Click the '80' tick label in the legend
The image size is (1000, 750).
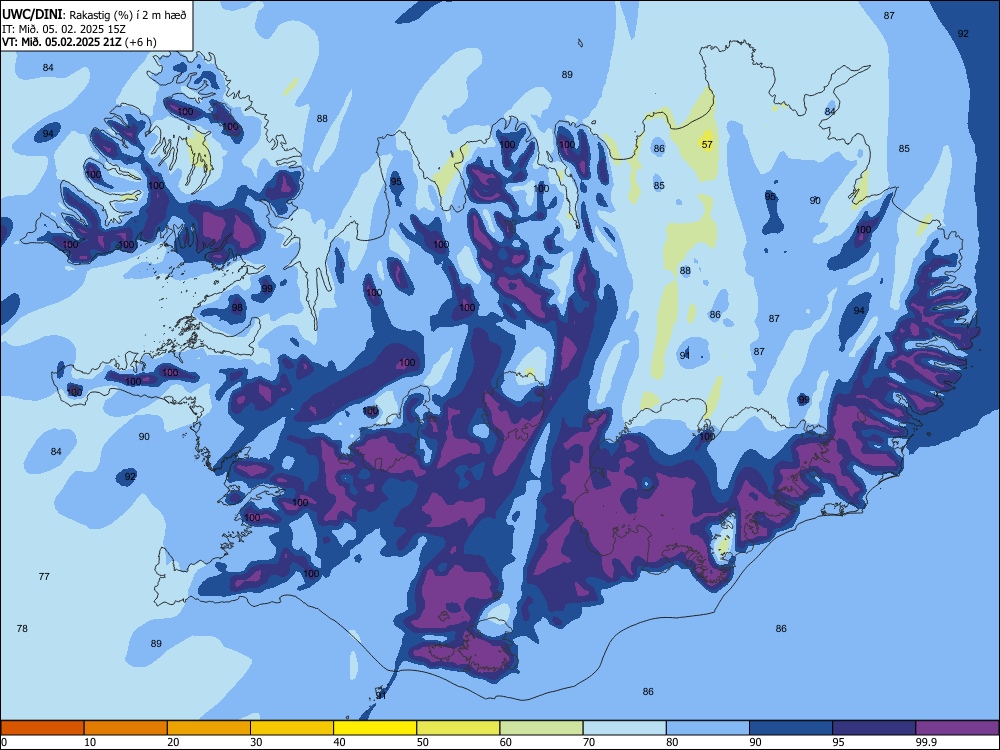(x=672, y=742)
